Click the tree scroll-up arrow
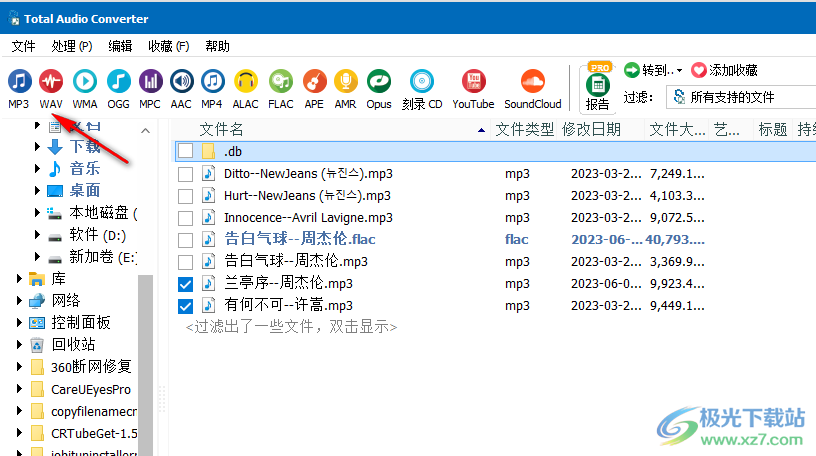816x456 pixels. pos(146,131)
